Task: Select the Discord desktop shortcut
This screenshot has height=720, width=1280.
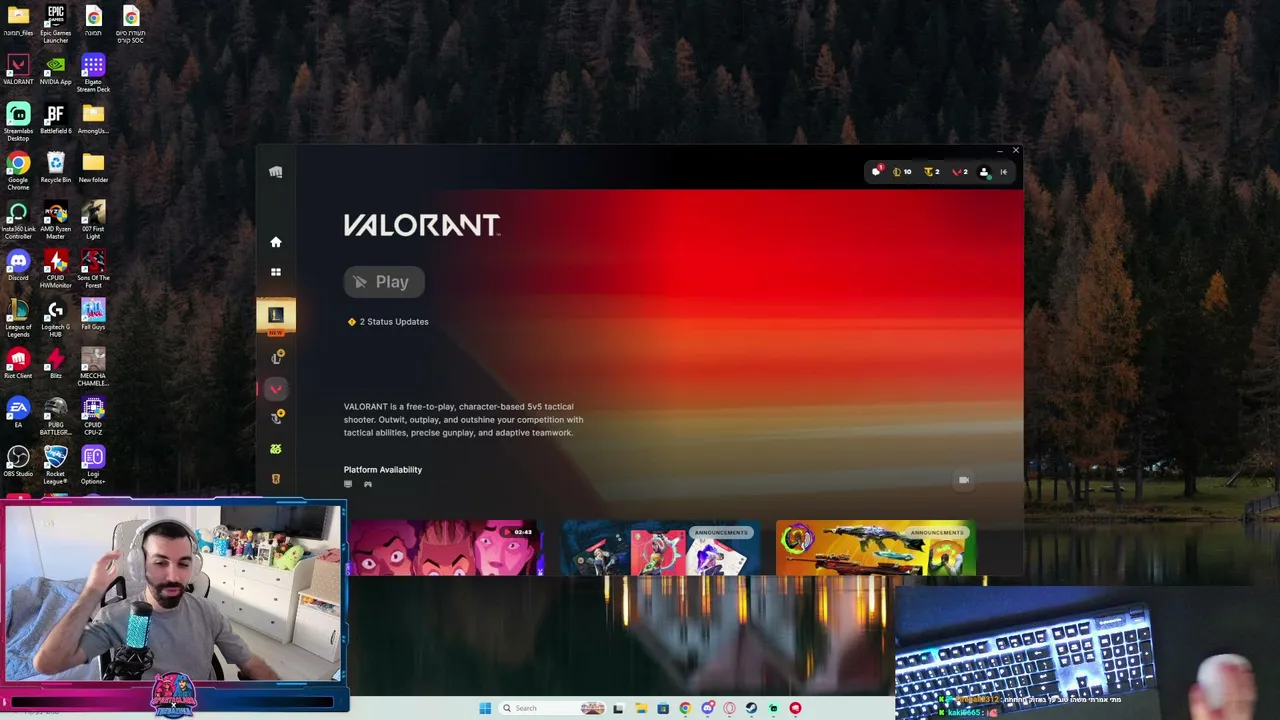Action: point(18,266)
